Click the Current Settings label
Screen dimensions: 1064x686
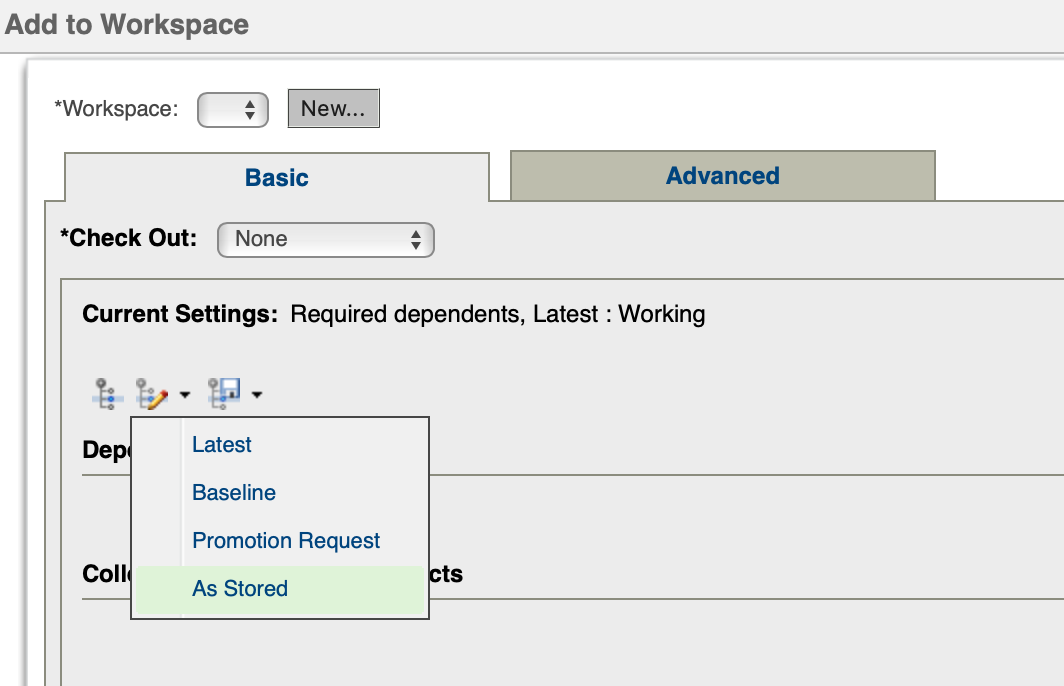click(180, 314)
